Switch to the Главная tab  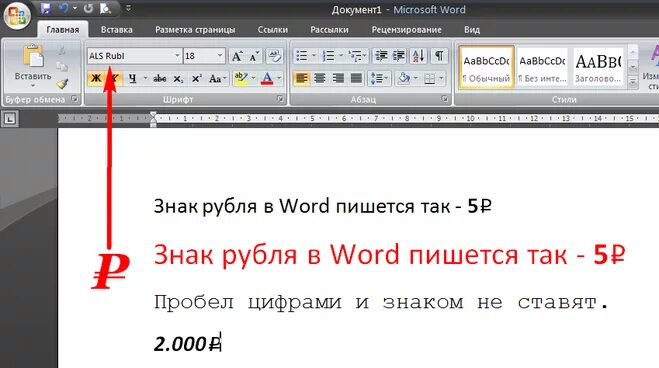(63, 30)
